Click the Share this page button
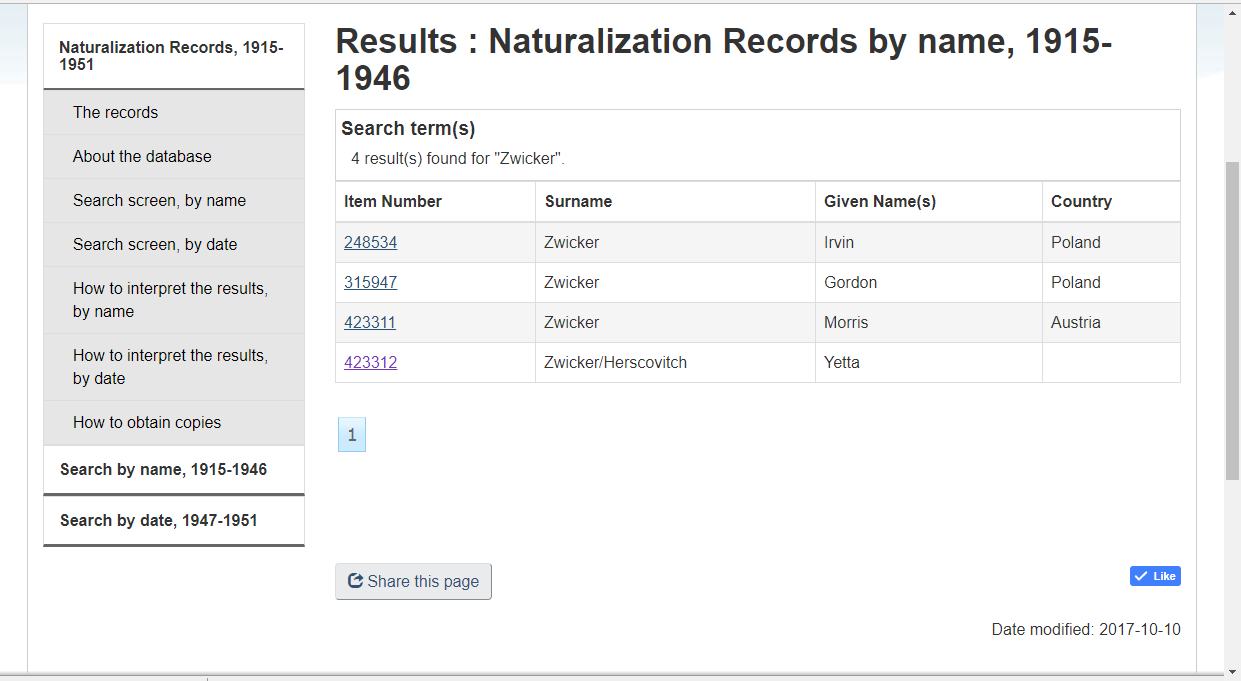Image resolution: width=1241 pixels, height=681 pixels. (413, 581)
